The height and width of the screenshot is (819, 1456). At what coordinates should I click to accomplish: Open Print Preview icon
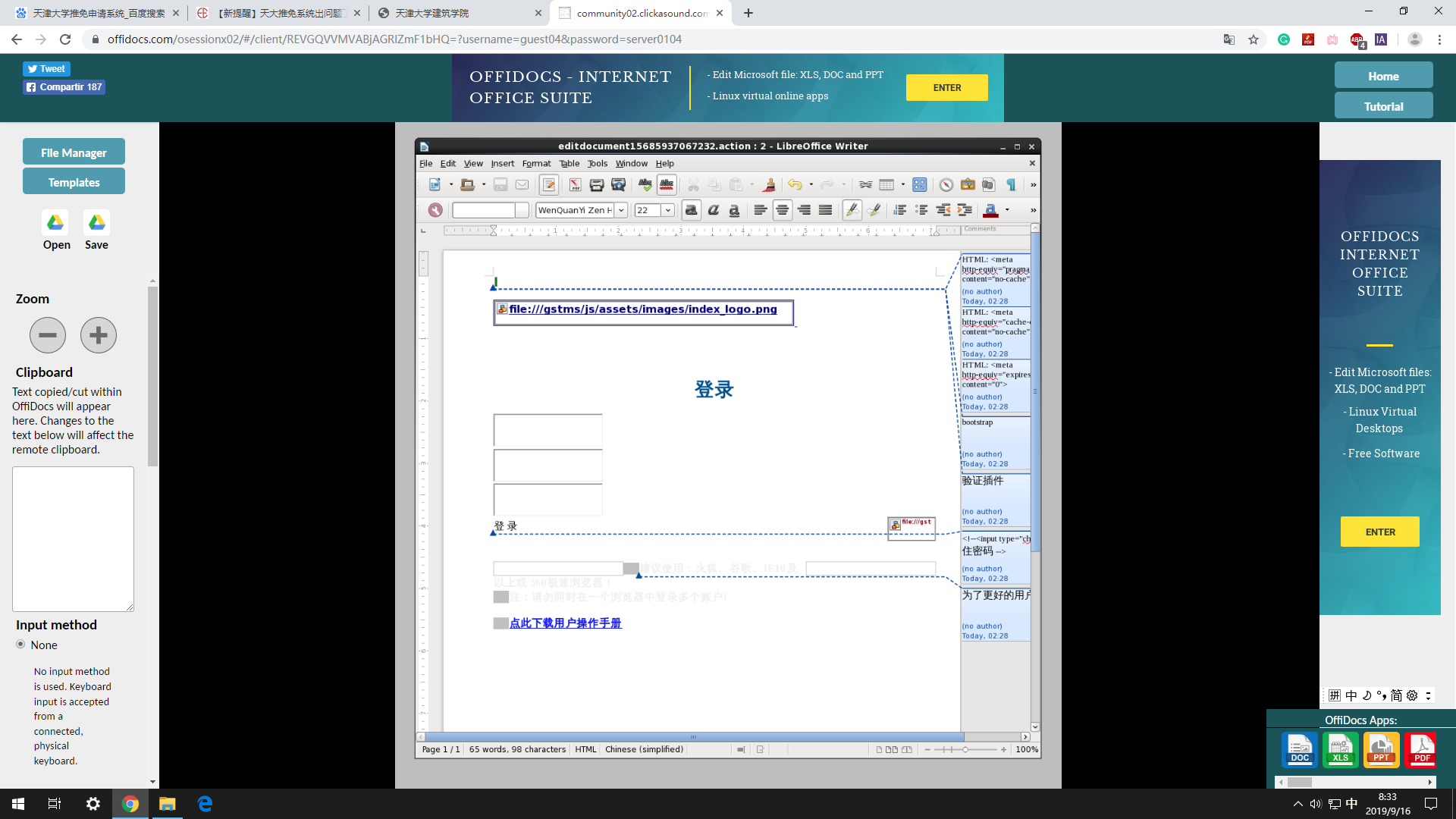[619, 185]
